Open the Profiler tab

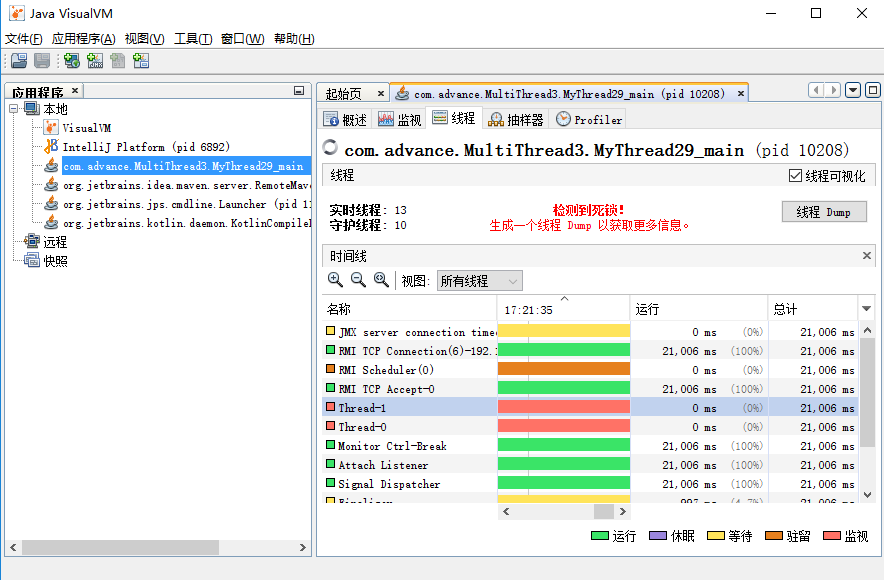(589, 119)
